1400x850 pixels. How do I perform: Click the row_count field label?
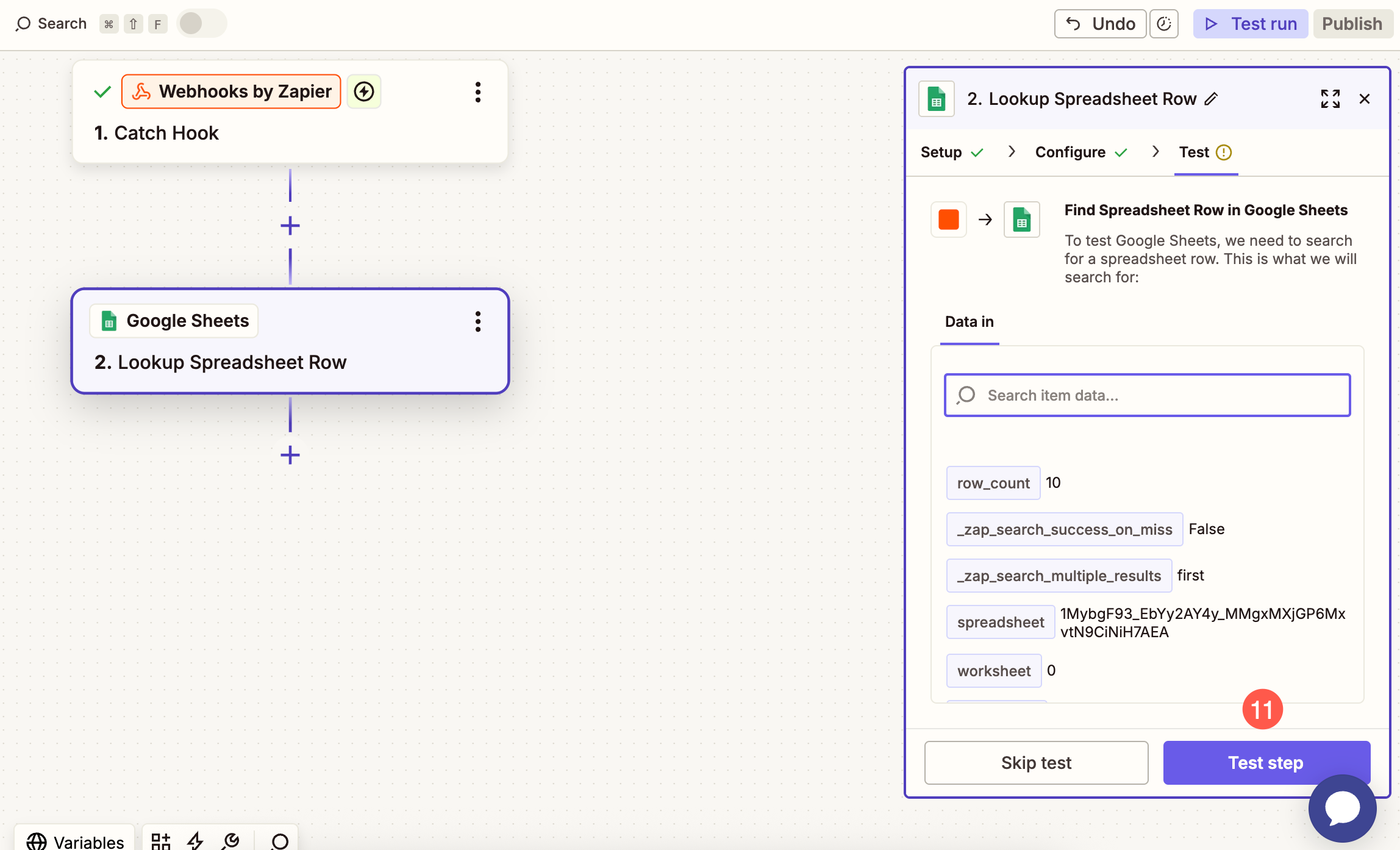coord(993,483)
